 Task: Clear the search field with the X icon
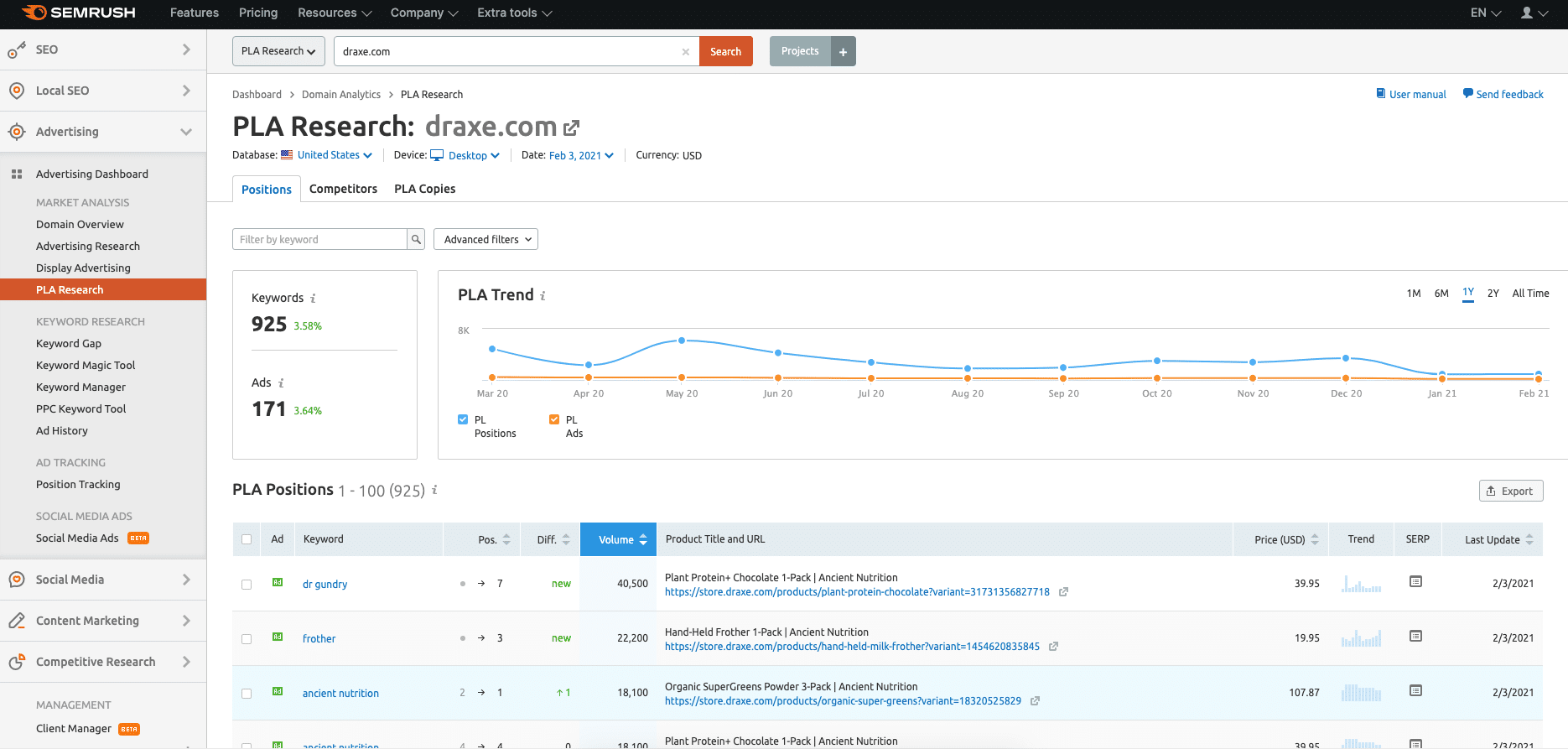(685, 52)
